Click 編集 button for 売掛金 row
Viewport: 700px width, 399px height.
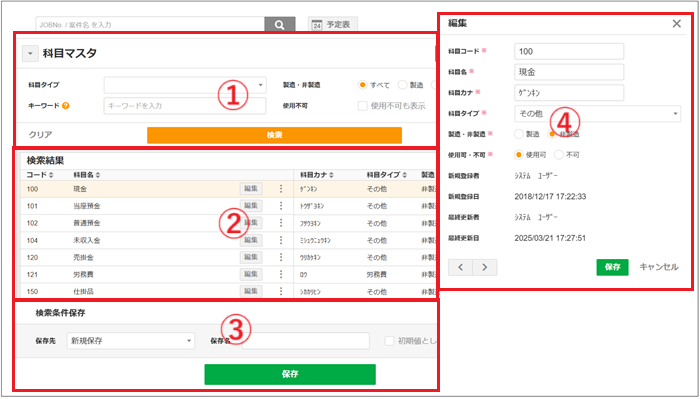(x=251, y=257)
